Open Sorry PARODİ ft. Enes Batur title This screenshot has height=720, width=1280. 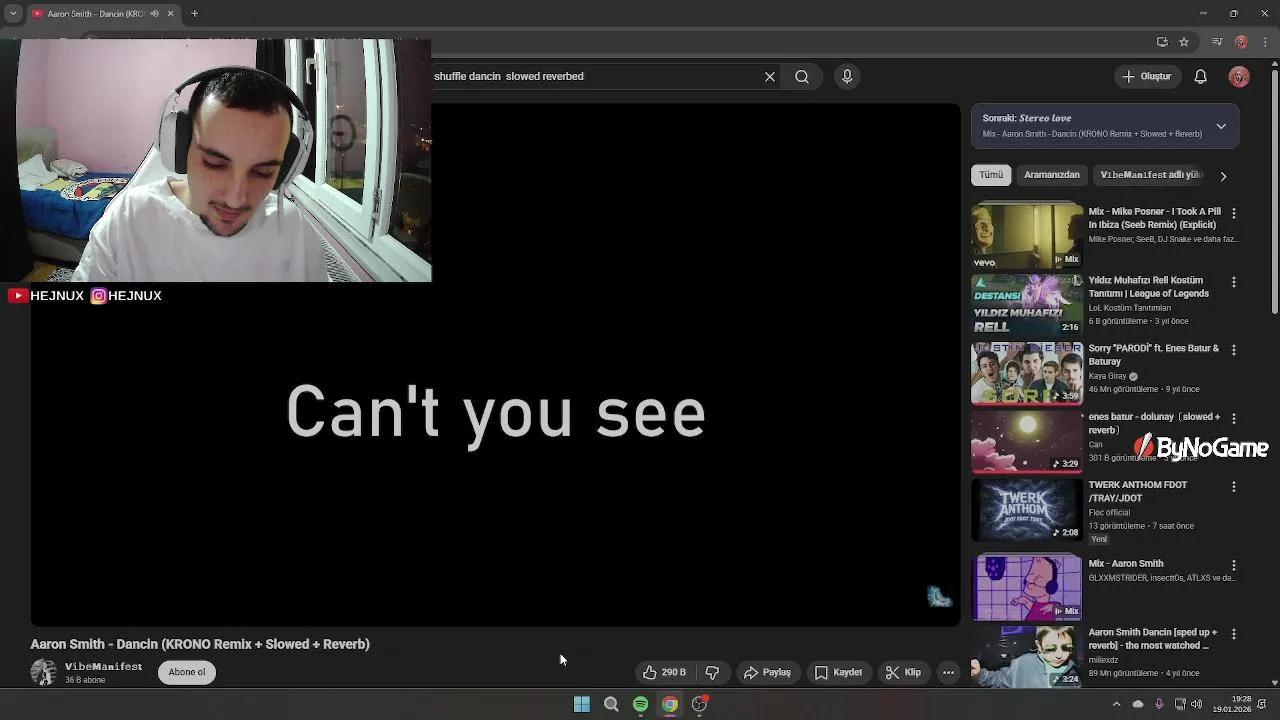pyautogui.click(x=1154, y=355)
